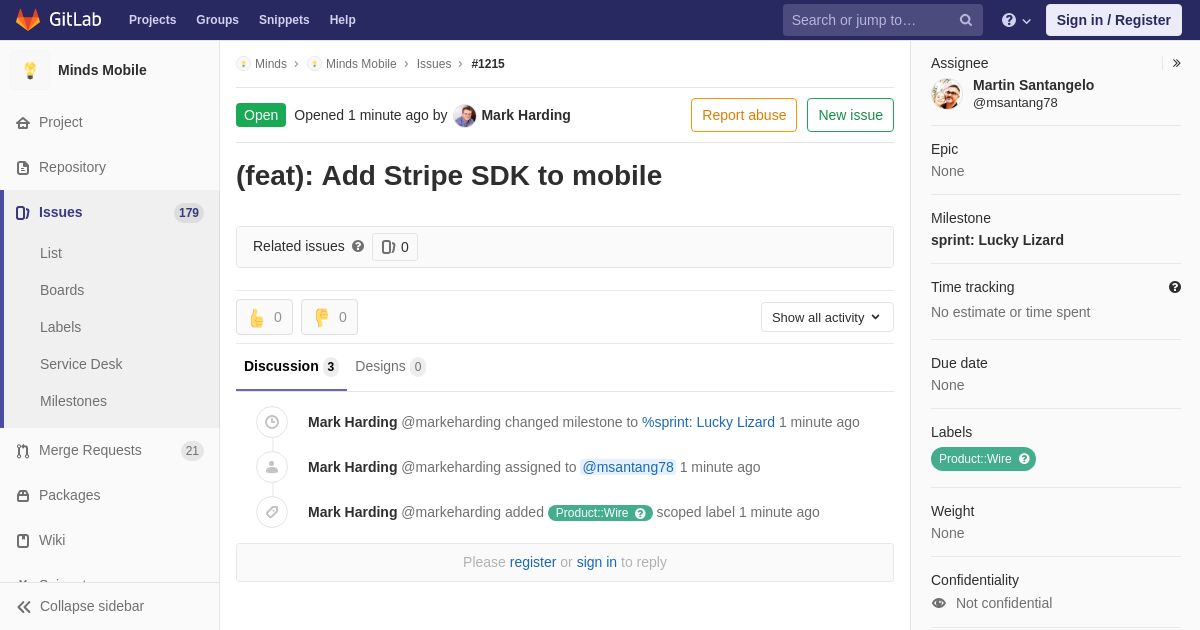Click the search magnifier icon
This screenshot has height=630, width=1200.
966,20
